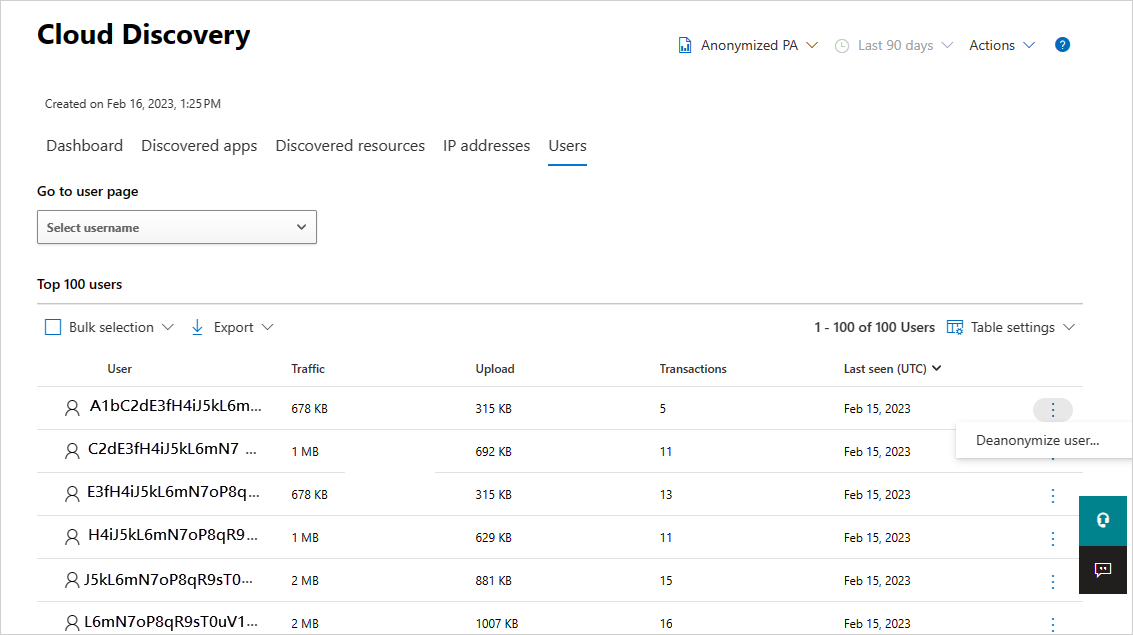Image resolution: width=1133 pixels, height=635 pixels.
Task: Open more options for user L6mN7oP8qR9sT0uV1
Action: (x=1053, y=624)
